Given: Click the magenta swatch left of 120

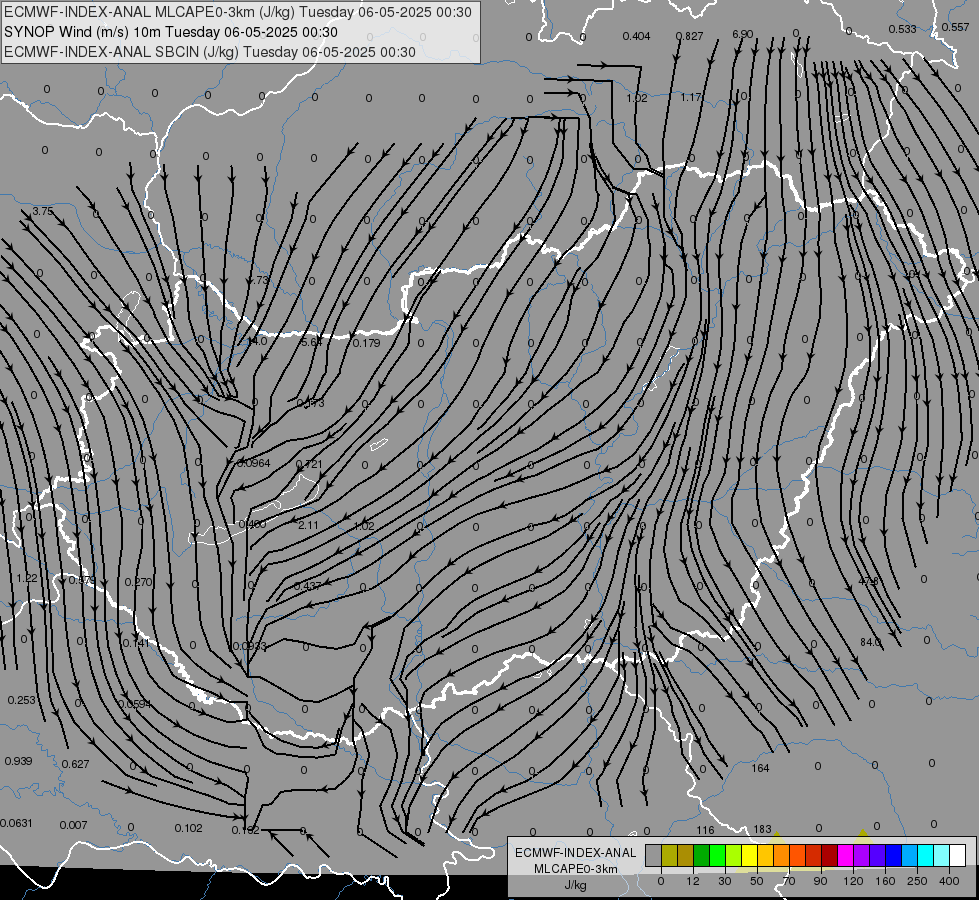Looking at the screenshot, I should pyautogui.click(x=846, y=855).
